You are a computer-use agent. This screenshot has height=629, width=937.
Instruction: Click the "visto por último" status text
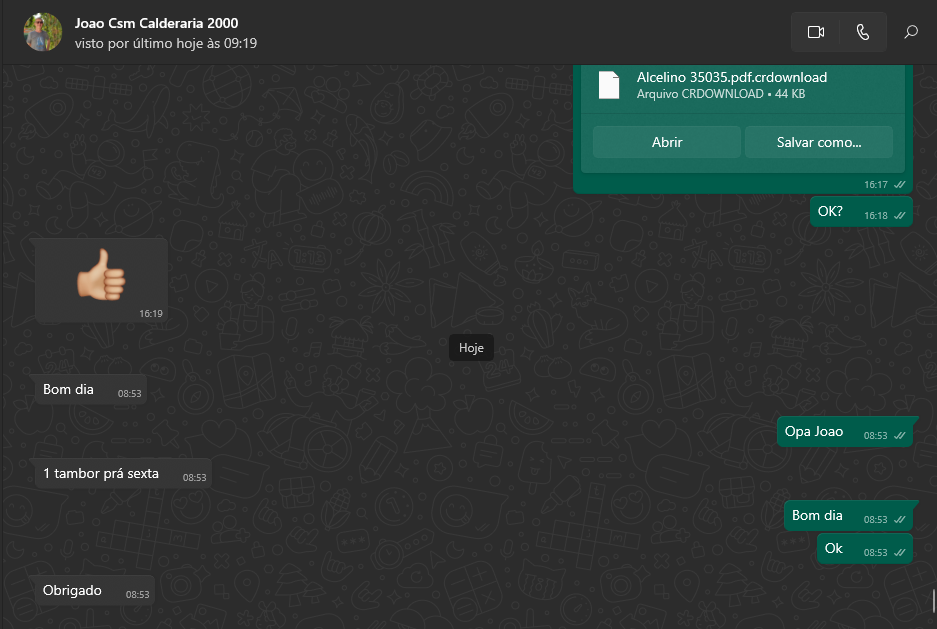[x=166, y=43]
